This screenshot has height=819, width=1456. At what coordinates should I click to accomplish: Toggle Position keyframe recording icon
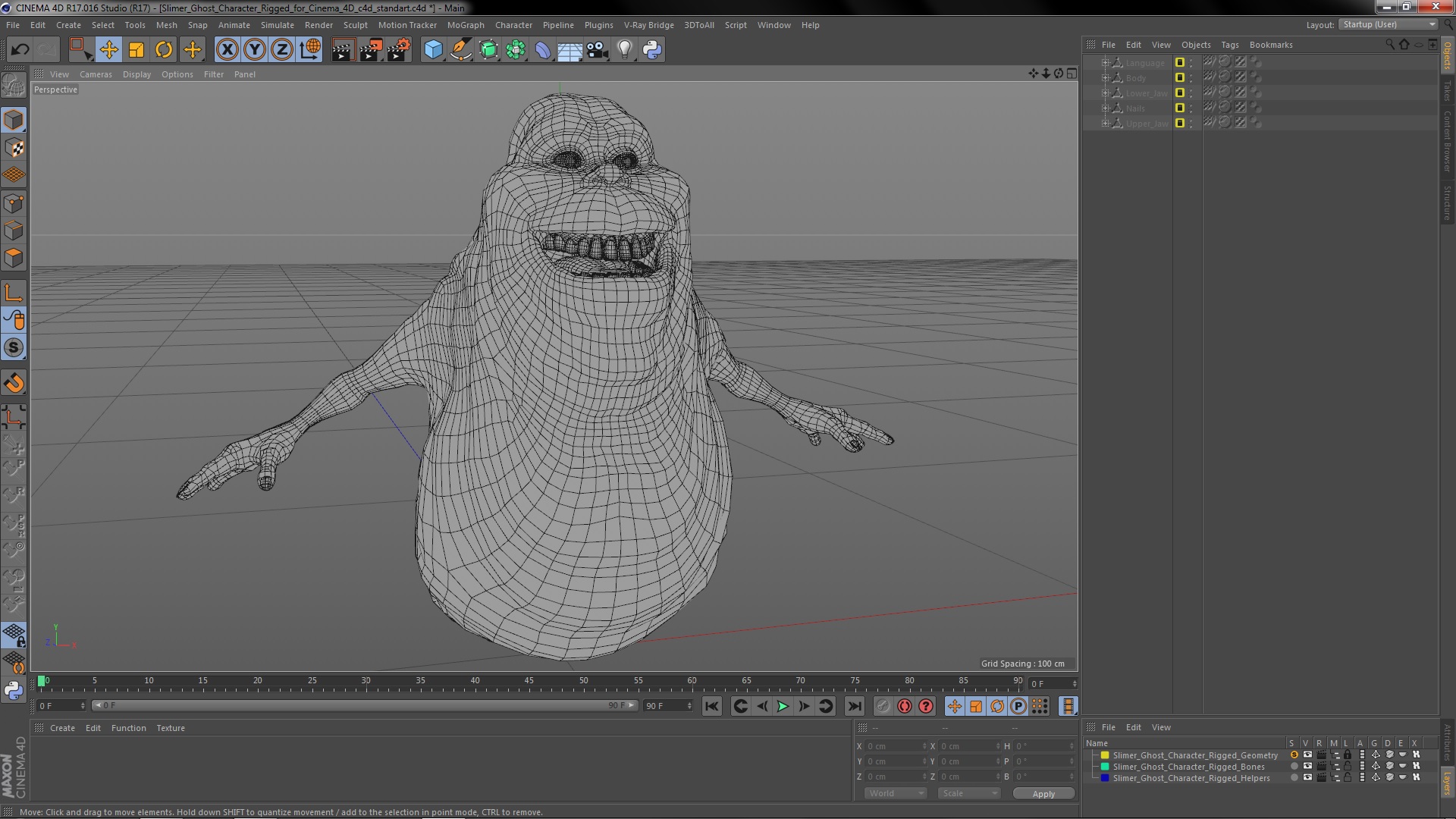[x=955, y=706]
